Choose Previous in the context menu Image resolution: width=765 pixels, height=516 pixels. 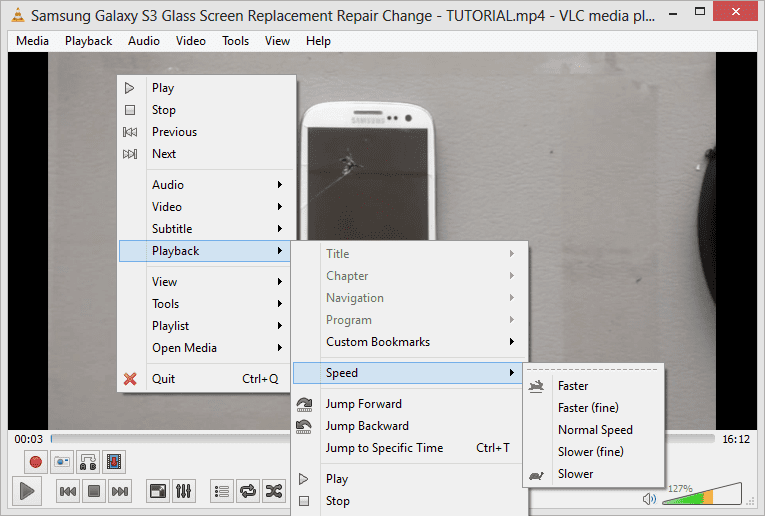[x=207, y=132]
